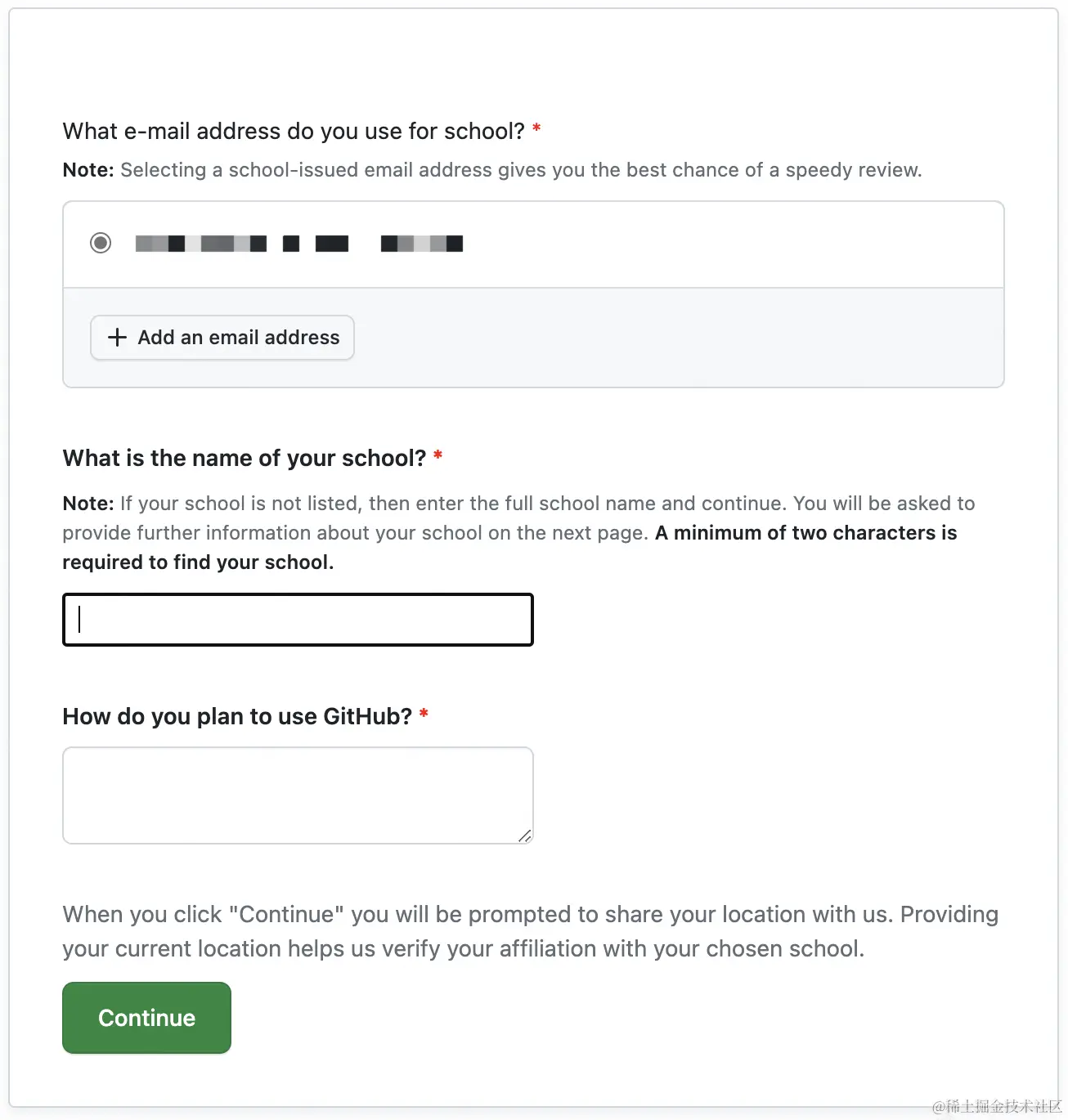Click the red asterisk after the e-mail question

coord(536,128)
